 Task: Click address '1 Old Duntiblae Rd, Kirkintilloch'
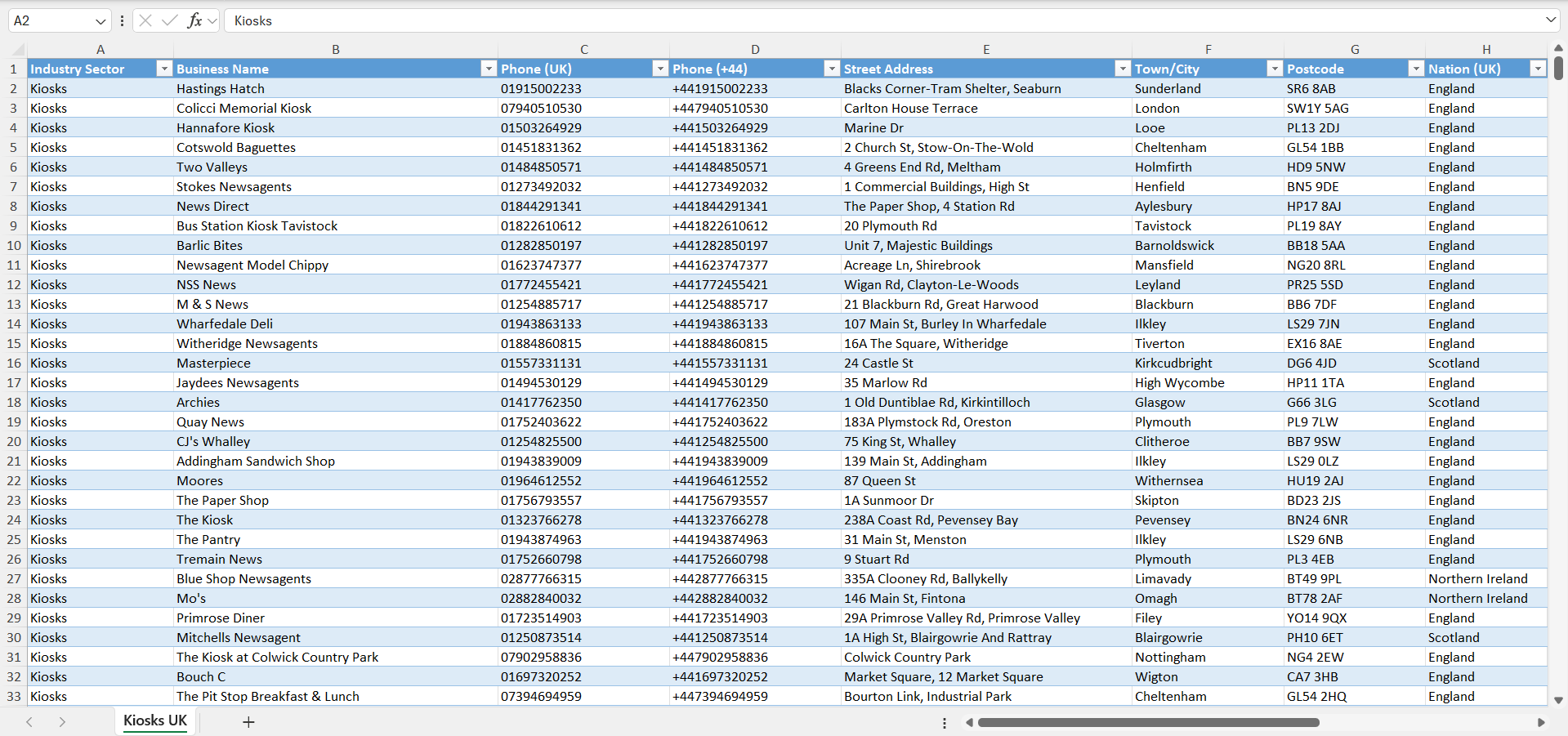[x=986, y=402]
